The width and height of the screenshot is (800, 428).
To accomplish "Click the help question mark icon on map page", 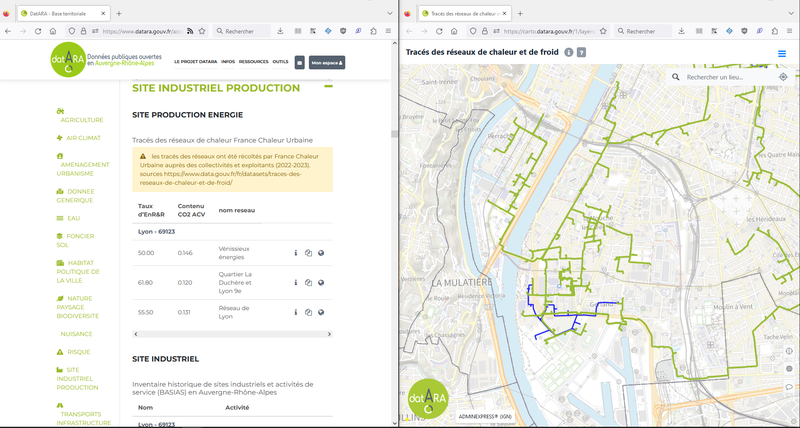I will tap(581, 52).
